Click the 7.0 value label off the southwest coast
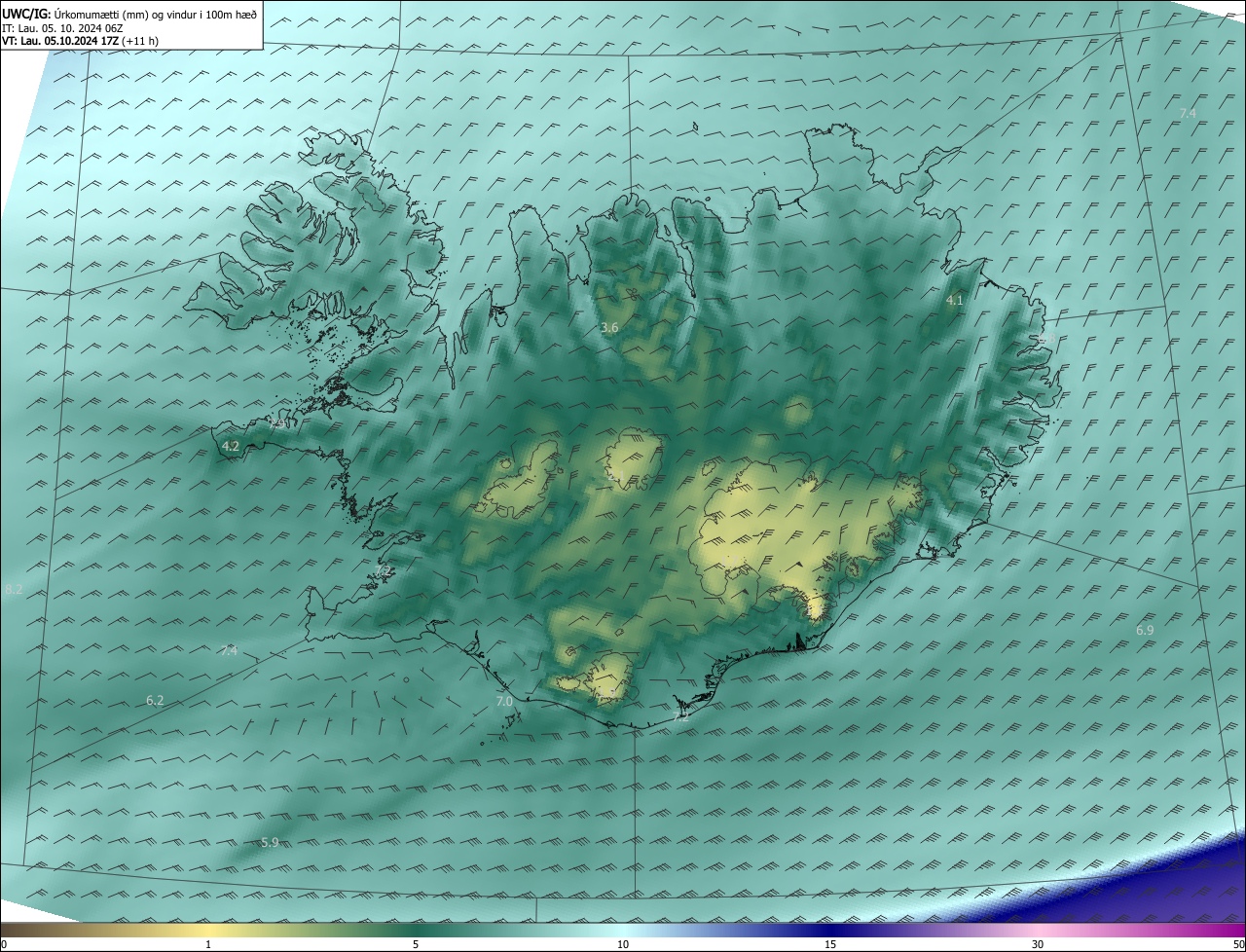The image size is (1246, 952). 503,701
